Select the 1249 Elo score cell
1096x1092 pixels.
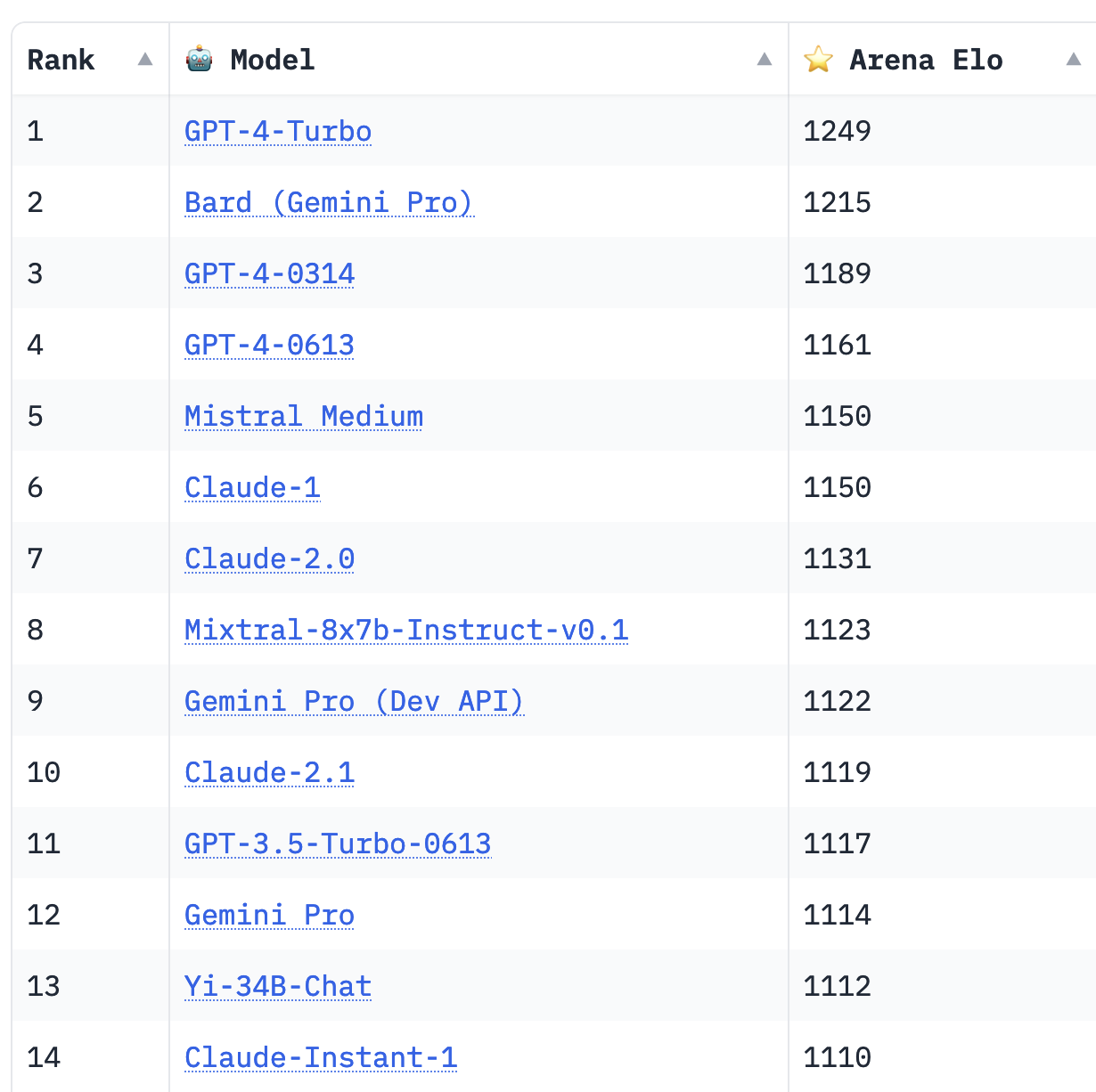point(942,131)
